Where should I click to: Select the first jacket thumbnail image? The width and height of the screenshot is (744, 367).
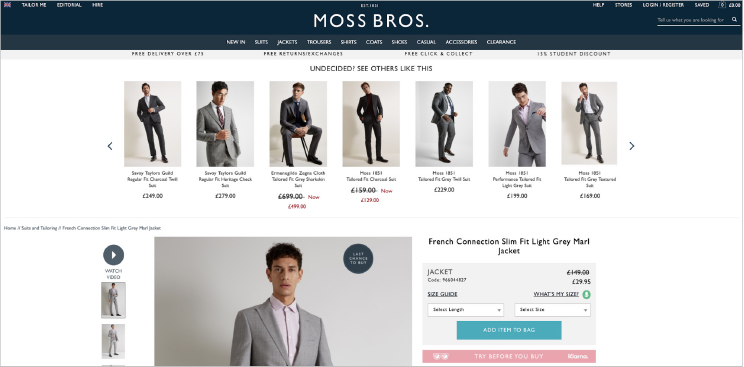(113, 300)
